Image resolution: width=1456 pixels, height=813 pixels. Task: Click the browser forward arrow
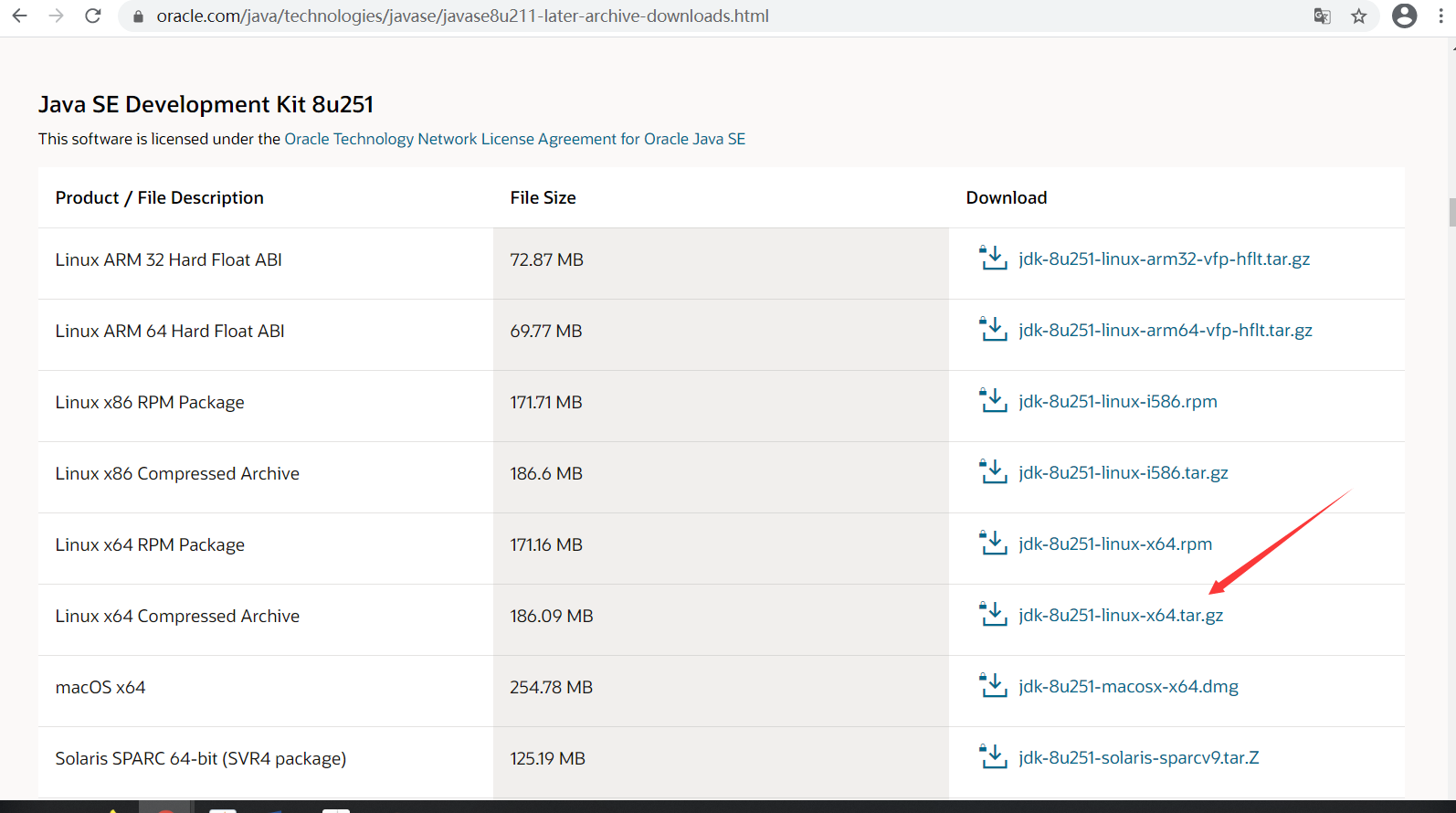point(56,16)
